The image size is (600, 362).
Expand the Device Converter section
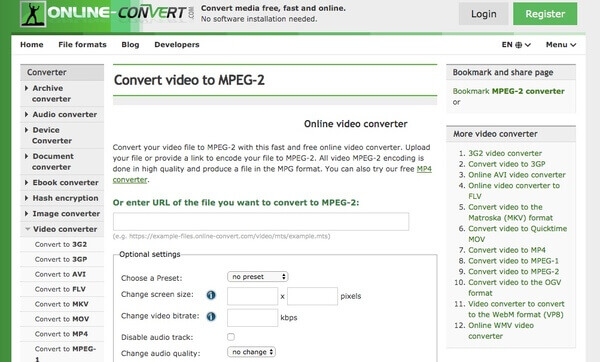coord(62,135)
